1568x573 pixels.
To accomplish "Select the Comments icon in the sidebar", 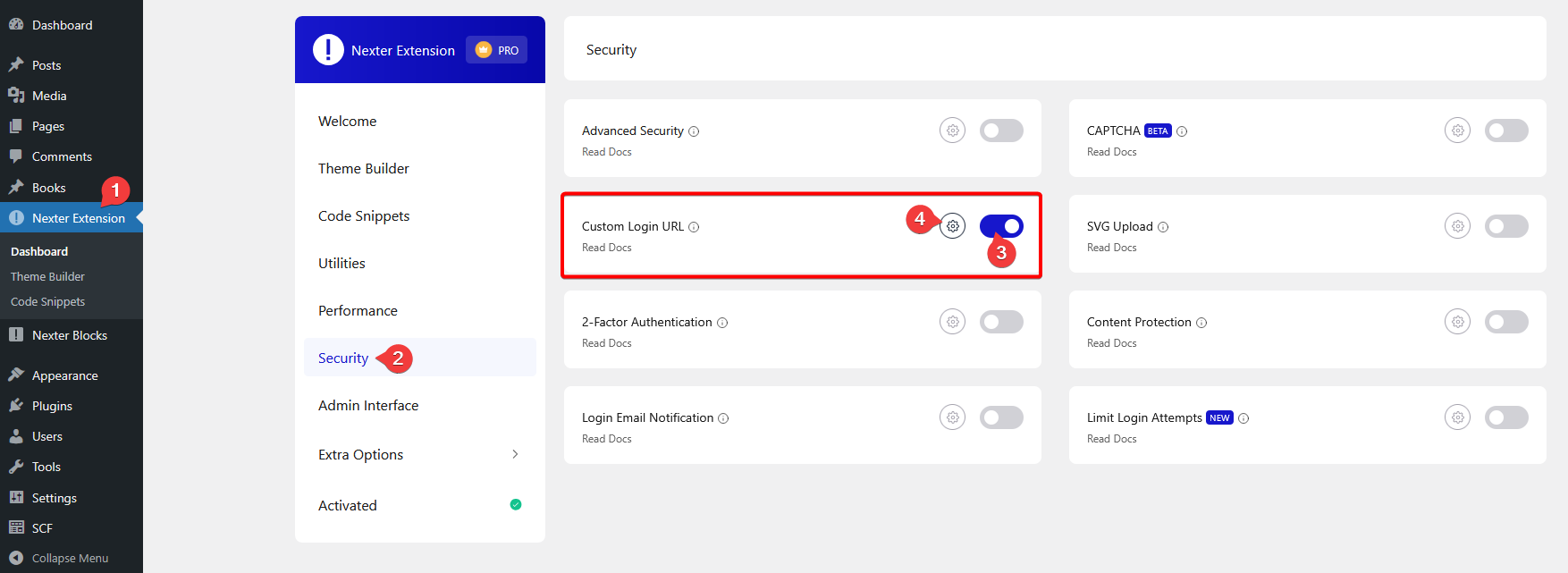I will click(x=19, y=156).
